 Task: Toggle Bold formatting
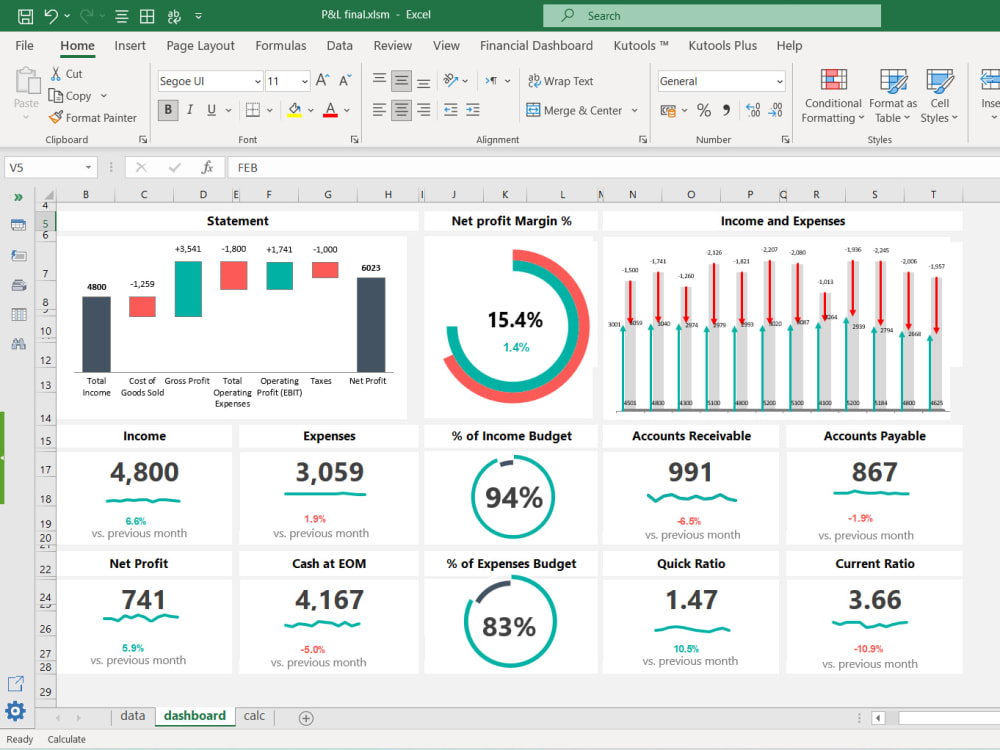tap(168, 110)
